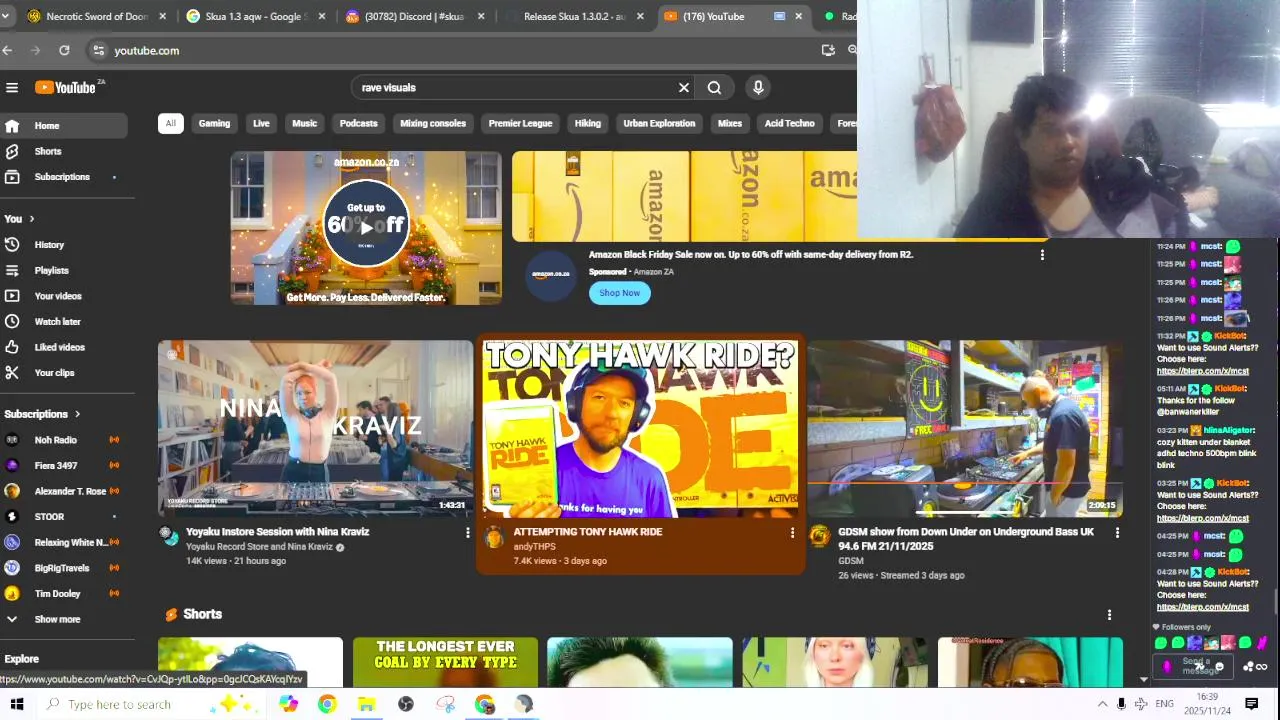Viewport: 1280px width, 720px height.
Task: Open Tony Hawk Ride video thumbnail
Action: click(x=640, y=429)
